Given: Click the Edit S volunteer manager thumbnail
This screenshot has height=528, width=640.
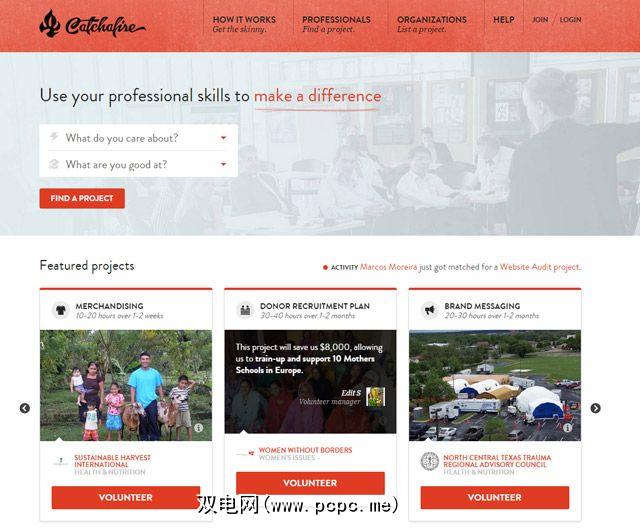Looking at the screenshot, I should (376, 397).
